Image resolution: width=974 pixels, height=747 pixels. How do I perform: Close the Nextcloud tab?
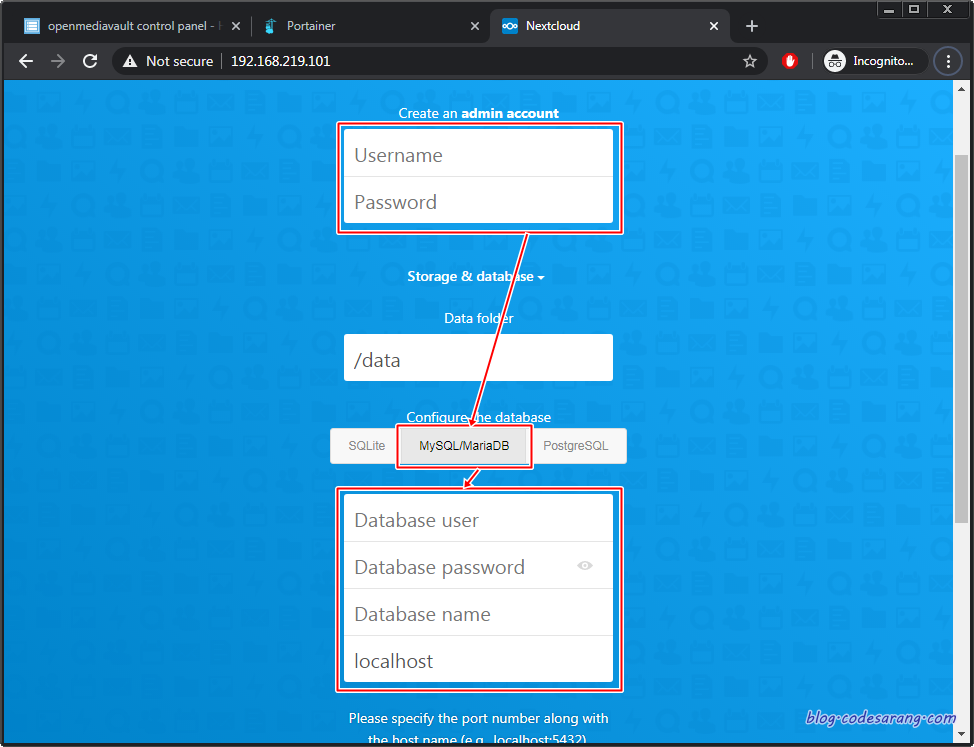pyautogui.click(x=714, y=26)
